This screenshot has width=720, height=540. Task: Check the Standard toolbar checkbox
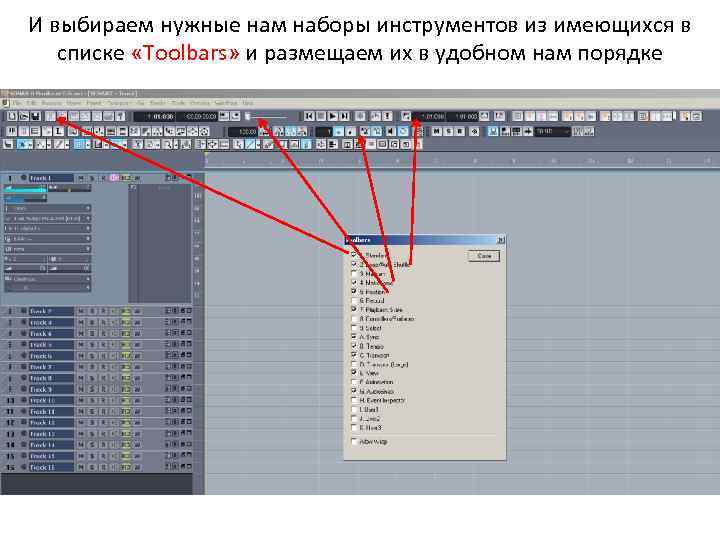click(354, 255)
